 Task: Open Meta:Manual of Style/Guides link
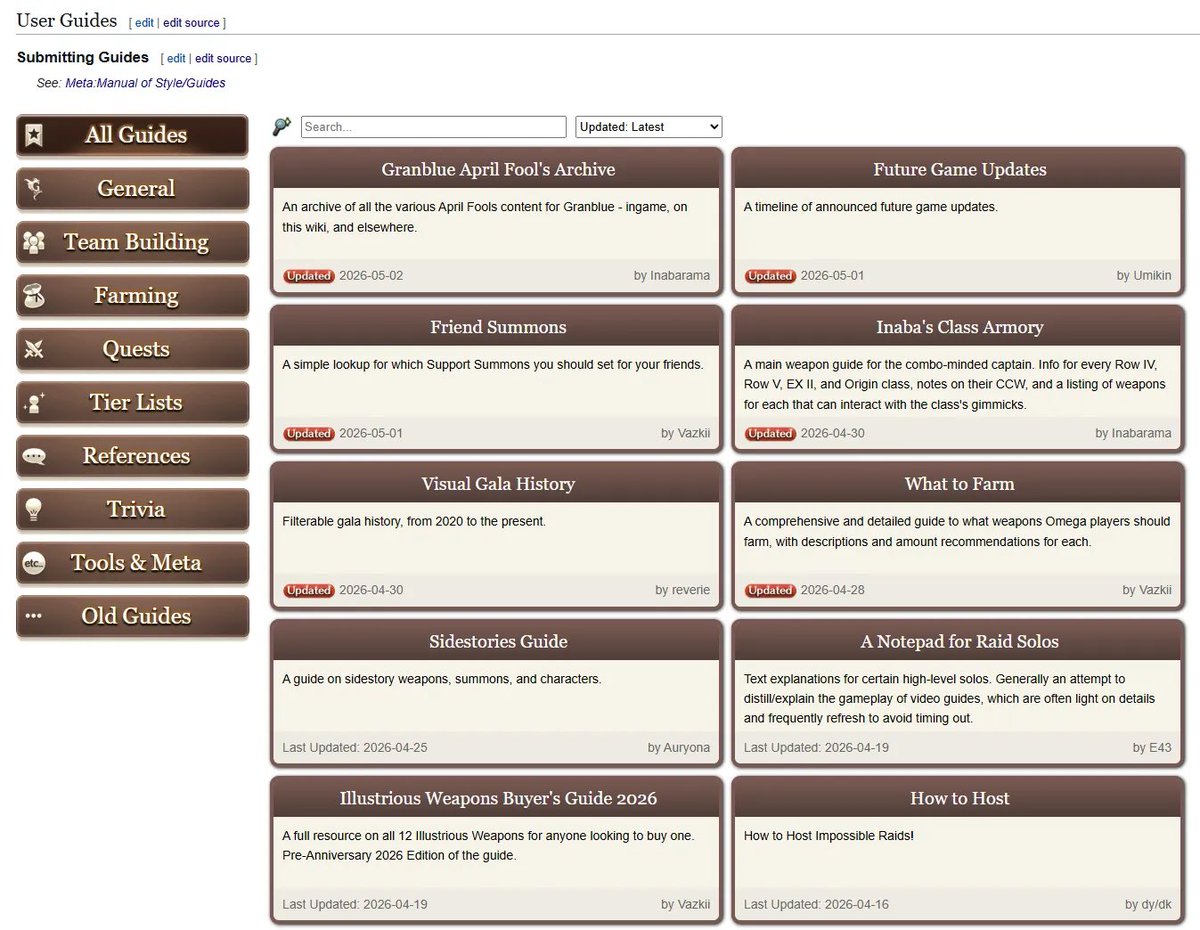pyautogui.click(x=145, y=83)
